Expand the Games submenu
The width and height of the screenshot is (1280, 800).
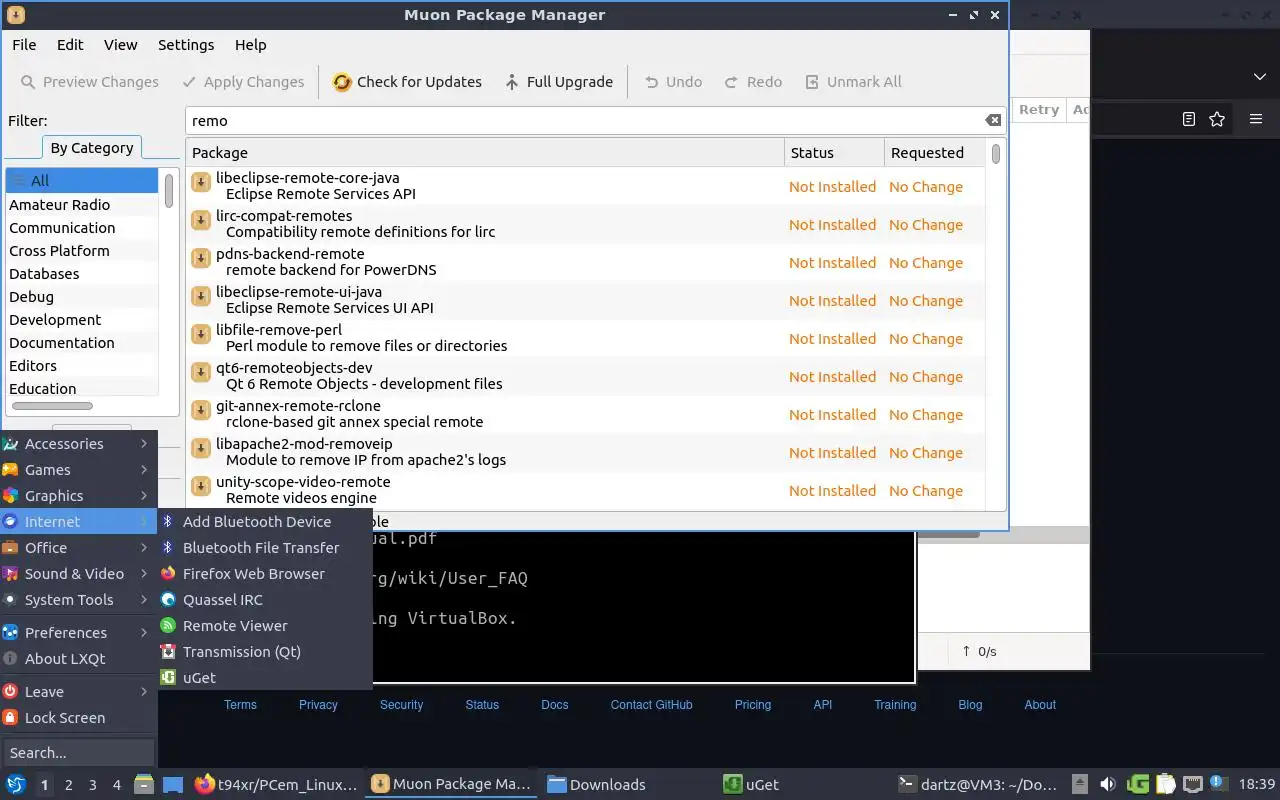pos(78,470)
